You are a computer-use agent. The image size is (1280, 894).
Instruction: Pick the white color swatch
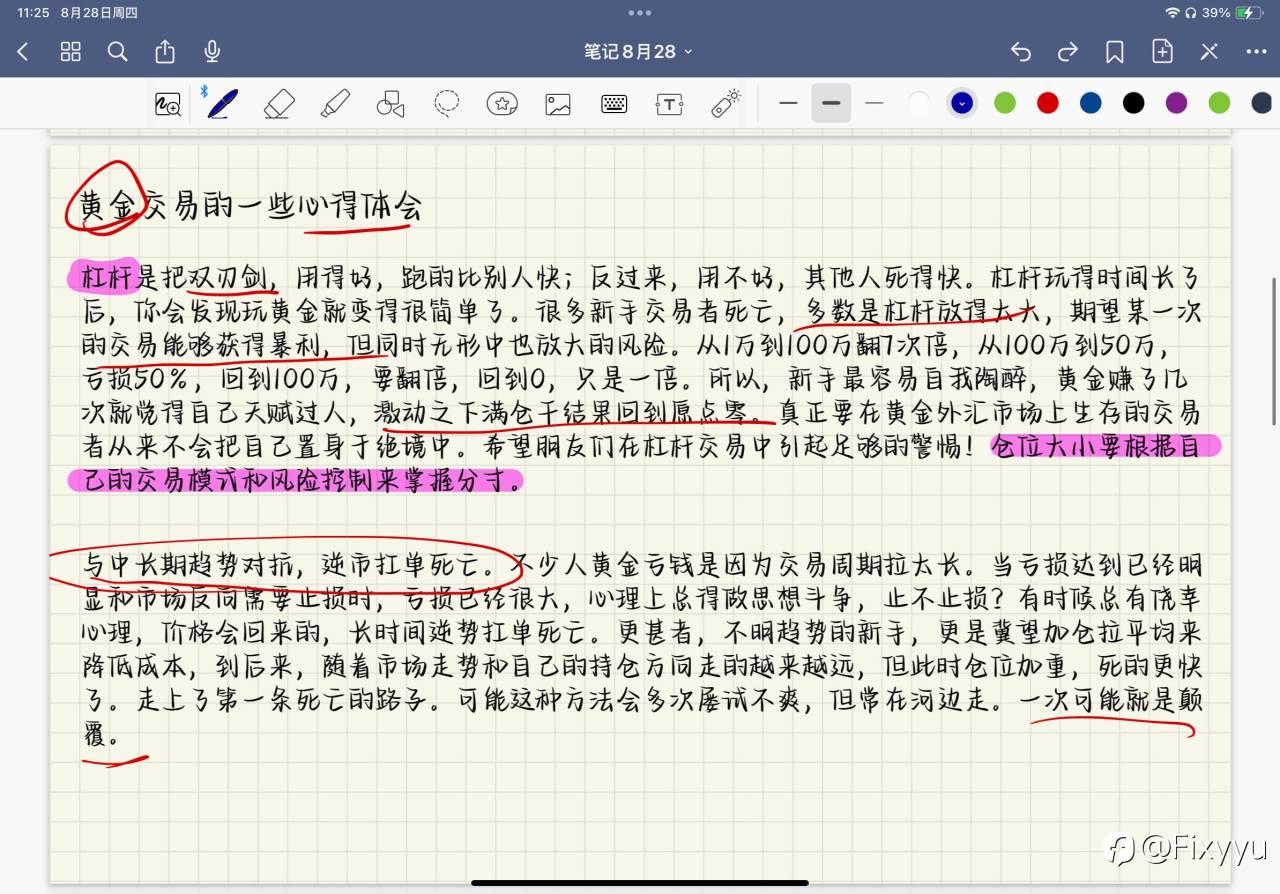coord(919,103)
